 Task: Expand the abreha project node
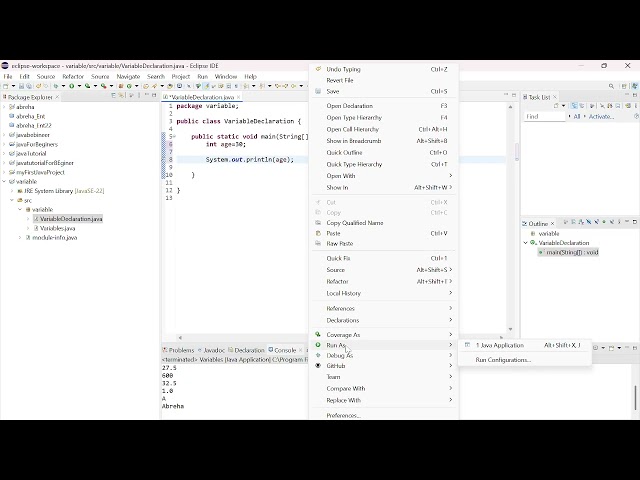coord(4,107)
